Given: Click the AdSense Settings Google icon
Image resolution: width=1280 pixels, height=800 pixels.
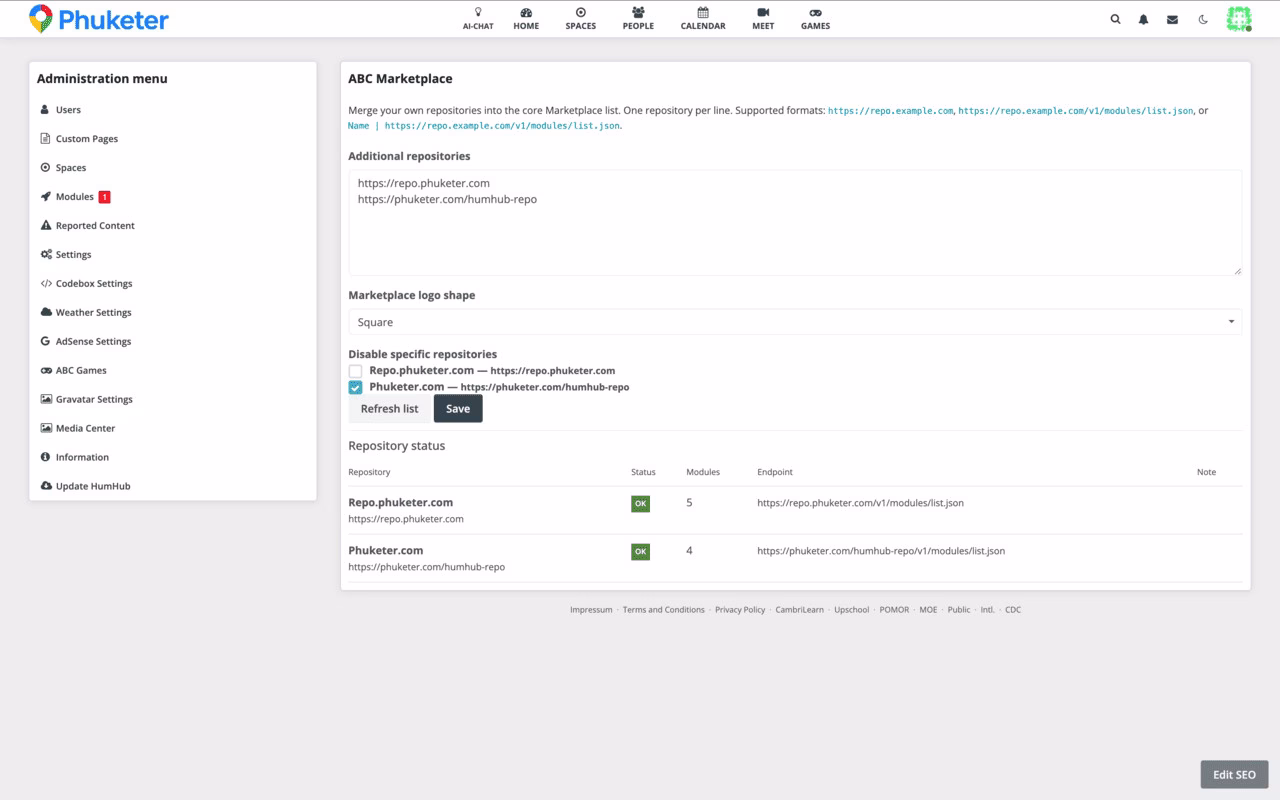Looking at the screenshot, I should tap(45, 342).
